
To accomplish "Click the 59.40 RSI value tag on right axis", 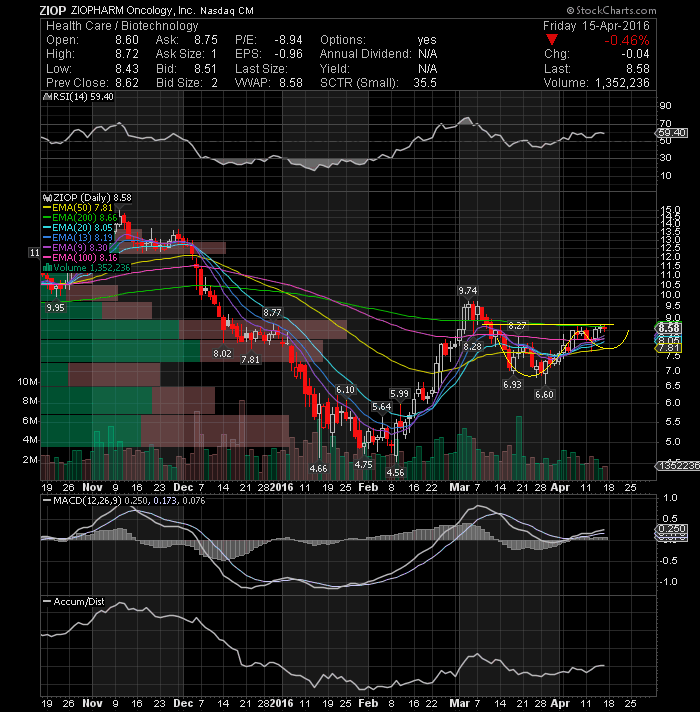I will click(671, 133).
